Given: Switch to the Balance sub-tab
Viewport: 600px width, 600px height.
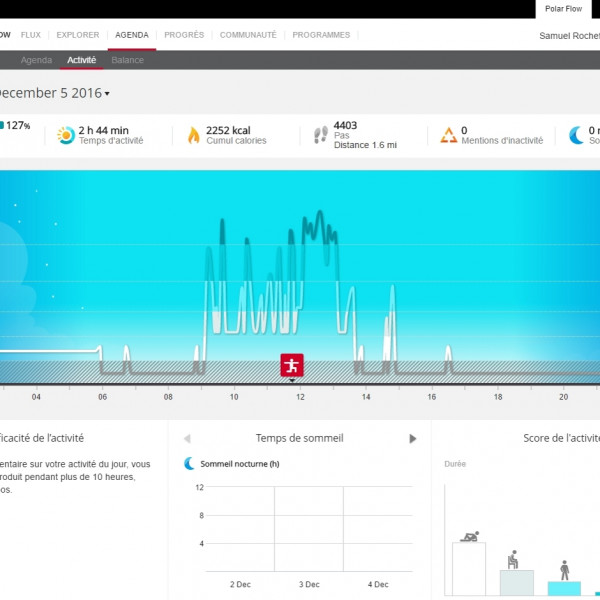Looking at the screenshot, I should pos(127,60).
